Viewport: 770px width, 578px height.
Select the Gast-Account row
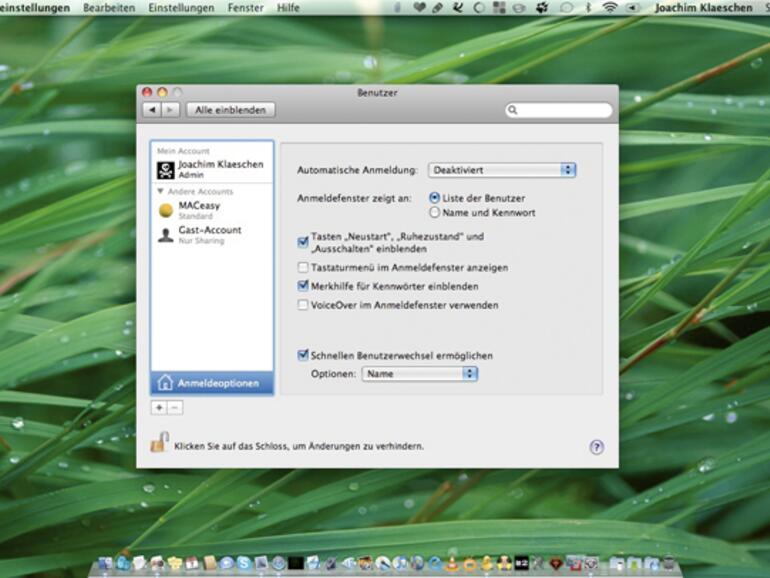[212, 235]
